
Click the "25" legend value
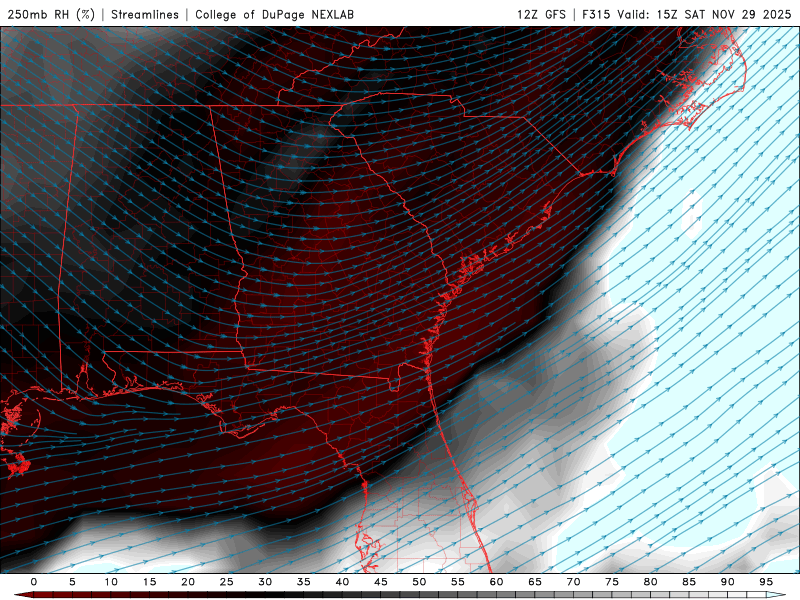point(227,582)
